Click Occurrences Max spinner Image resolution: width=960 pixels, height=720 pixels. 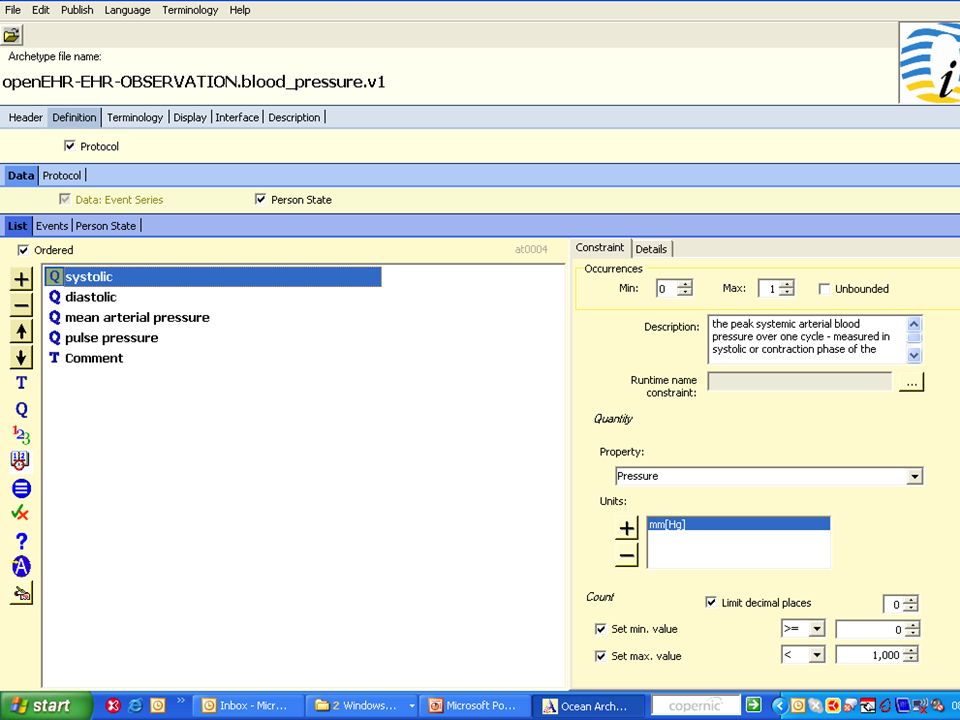point(787,288)
